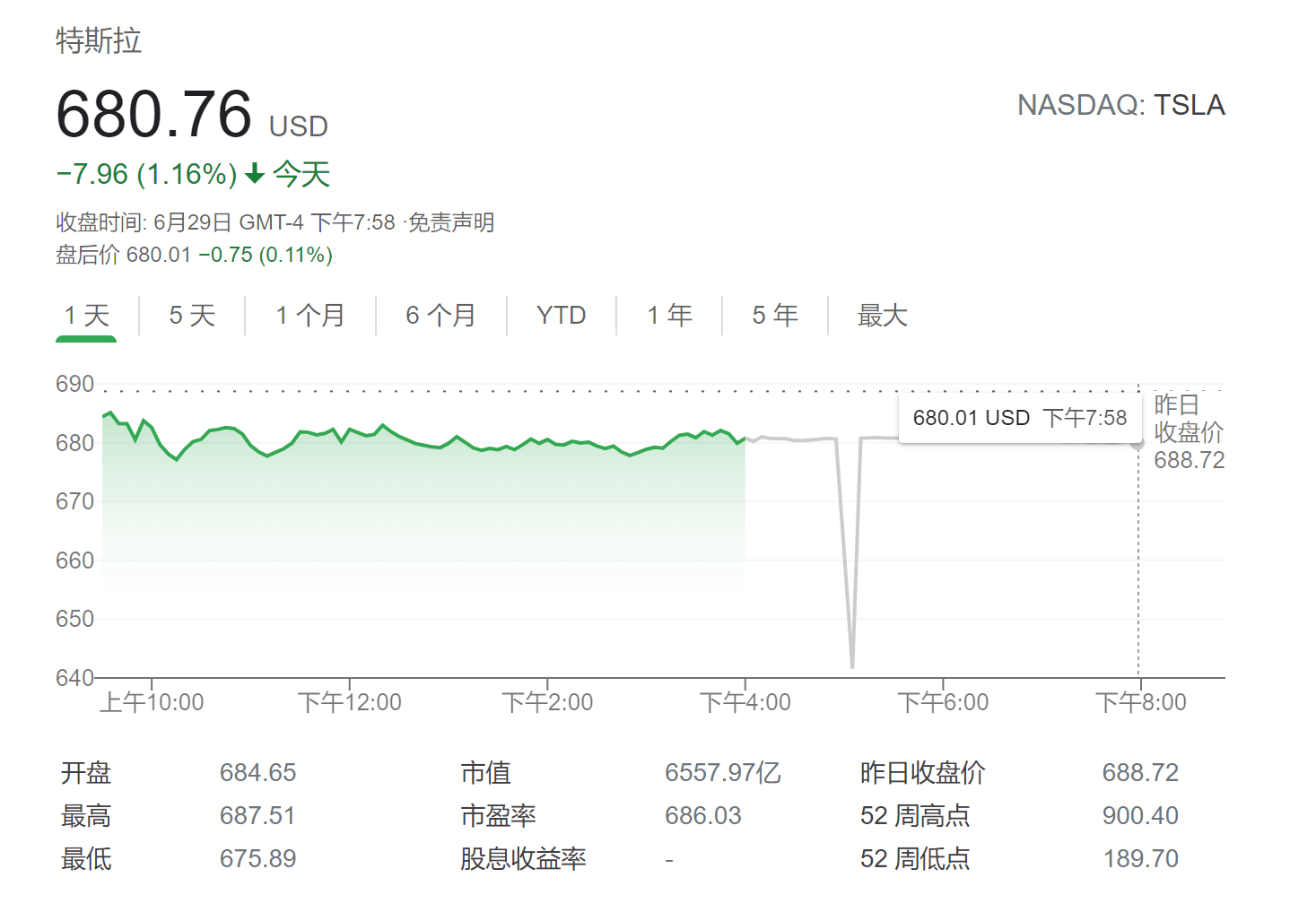Switch to the 5 天 chart tab
Image resolution: width=1316 pixels, height=921 pixels.
(192, 316)
